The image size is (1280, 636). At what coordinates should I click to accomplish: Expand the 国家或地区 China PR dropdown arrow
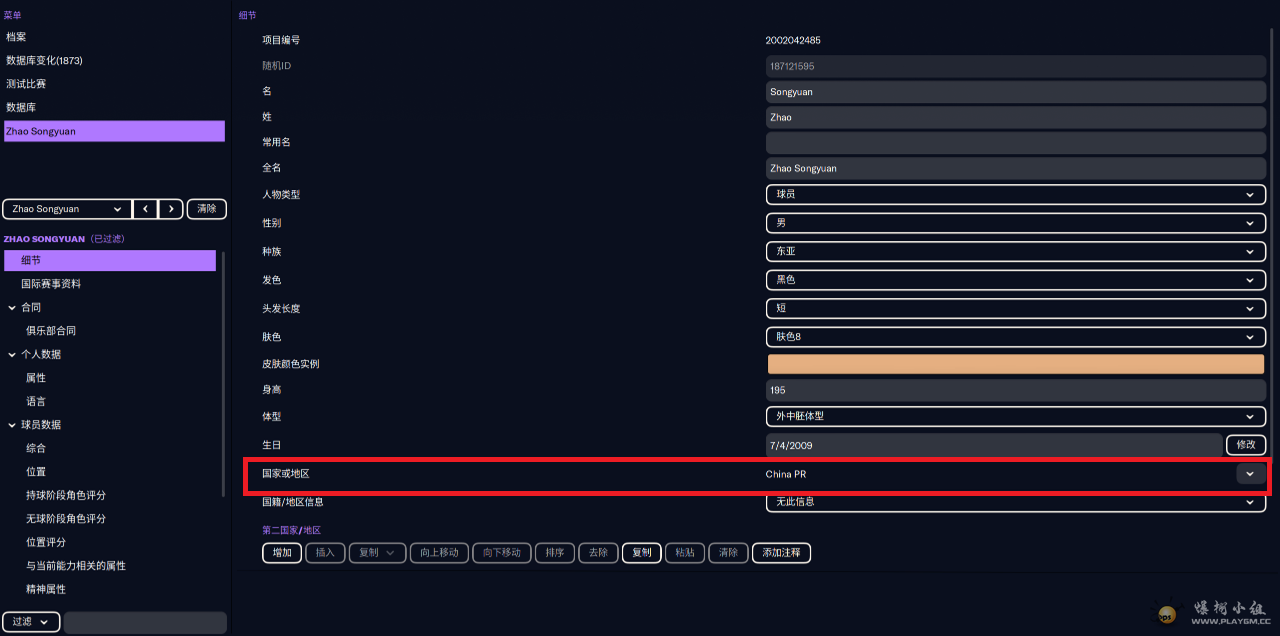pyautogui.click(x=1250, y=474)
